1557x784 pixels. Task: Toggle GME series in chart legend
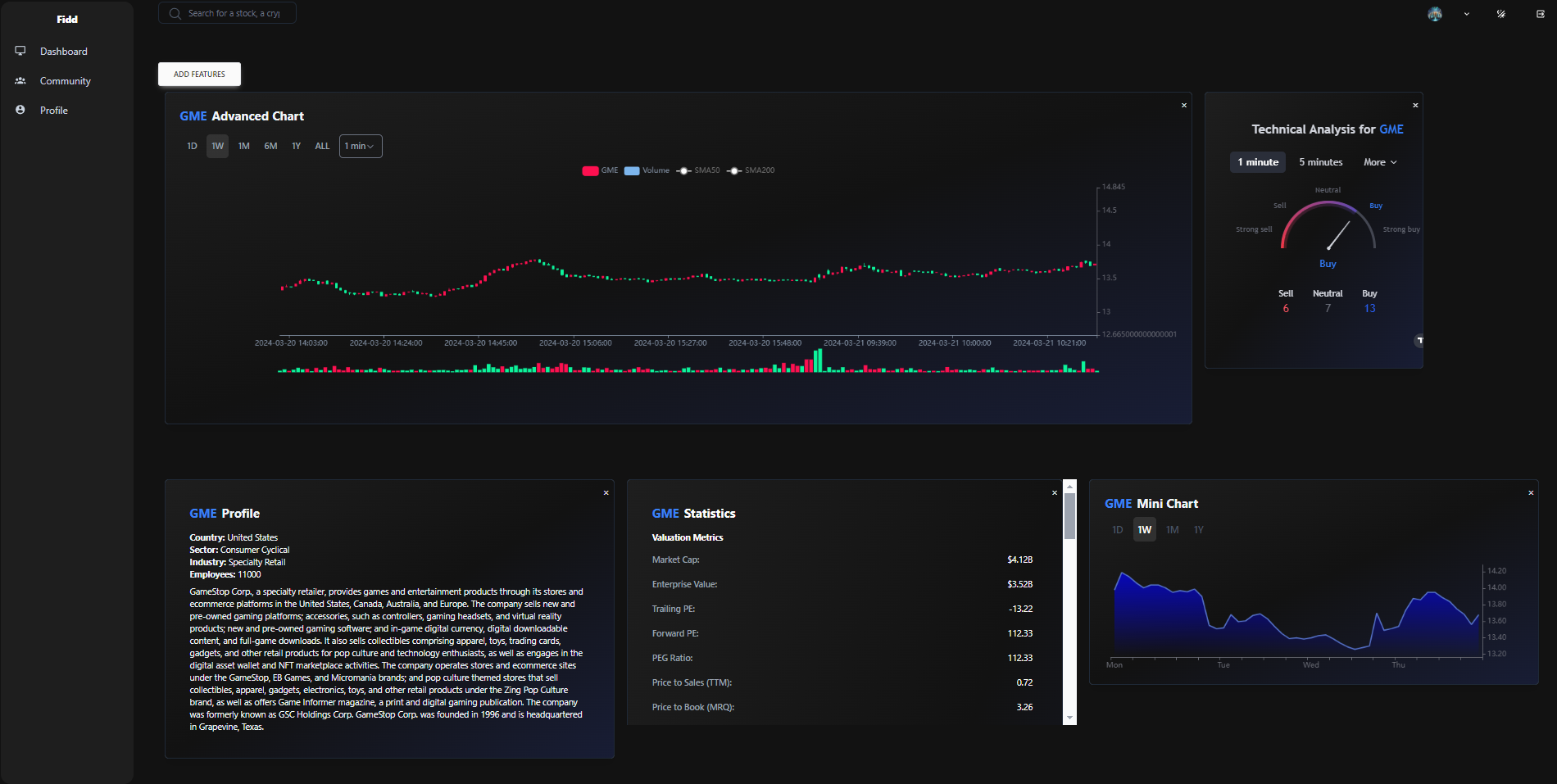point(600,170)
